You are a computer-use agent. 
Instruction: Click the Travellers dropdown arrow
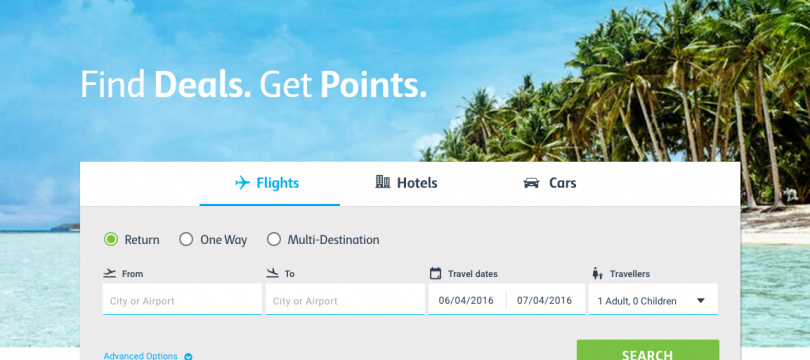pos(700,301)
